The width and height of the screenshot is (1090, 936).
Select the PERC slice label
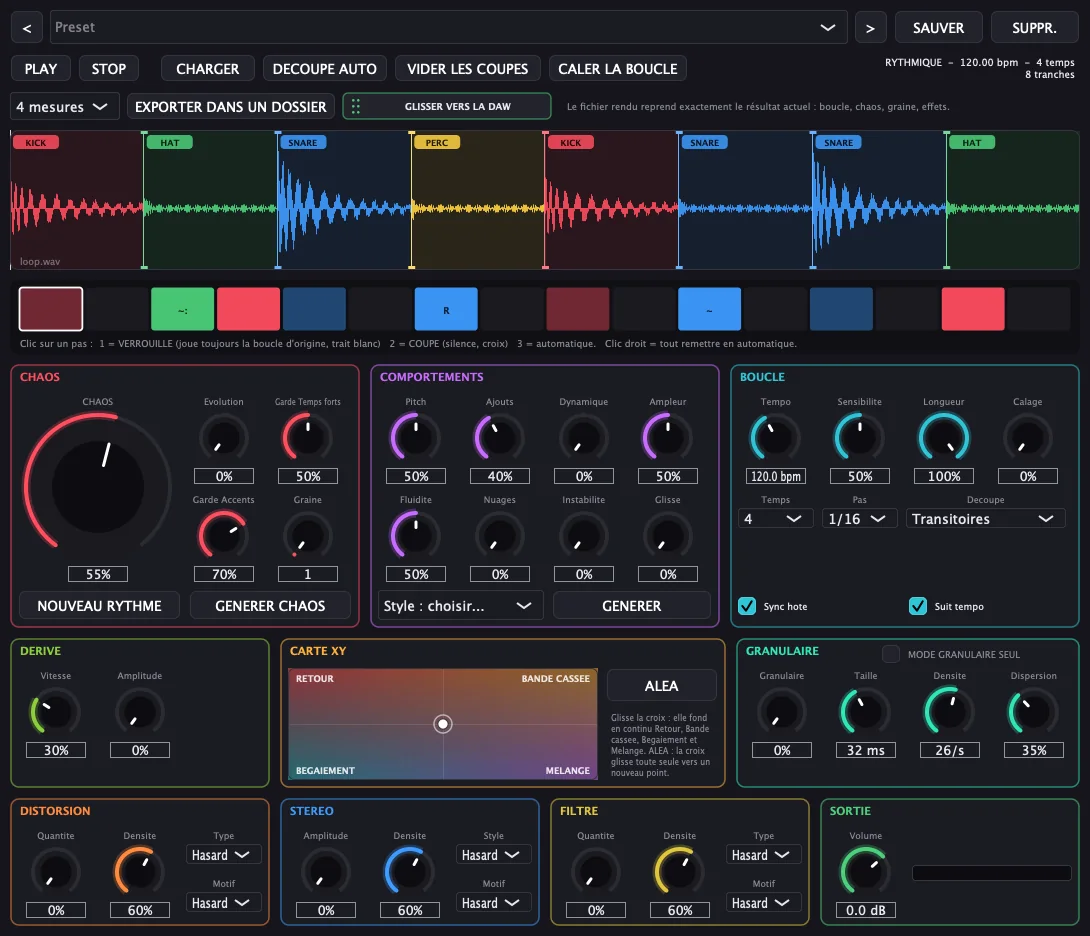pos(437,143)
